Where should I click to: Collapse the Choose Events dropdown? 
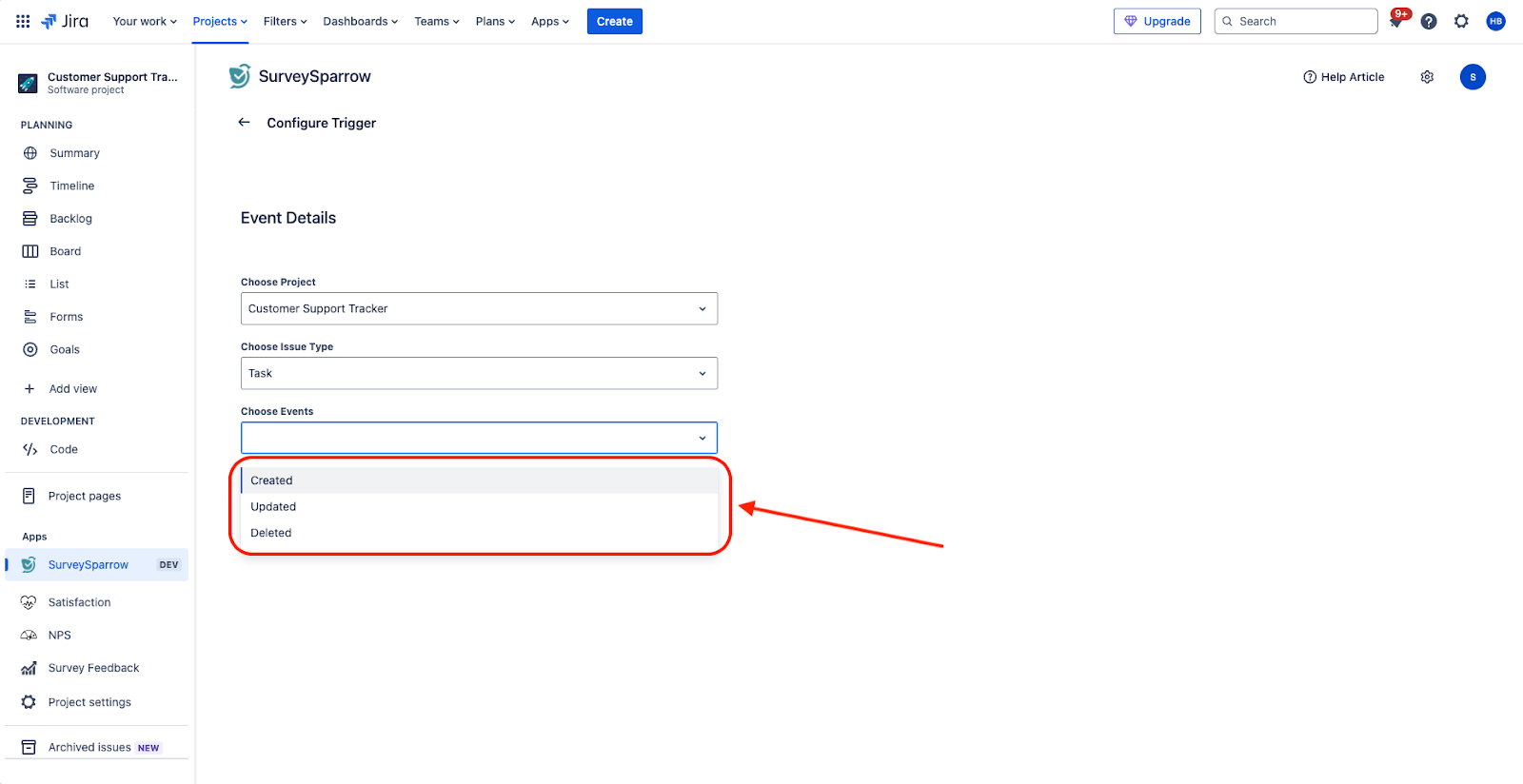coord(702,438)
